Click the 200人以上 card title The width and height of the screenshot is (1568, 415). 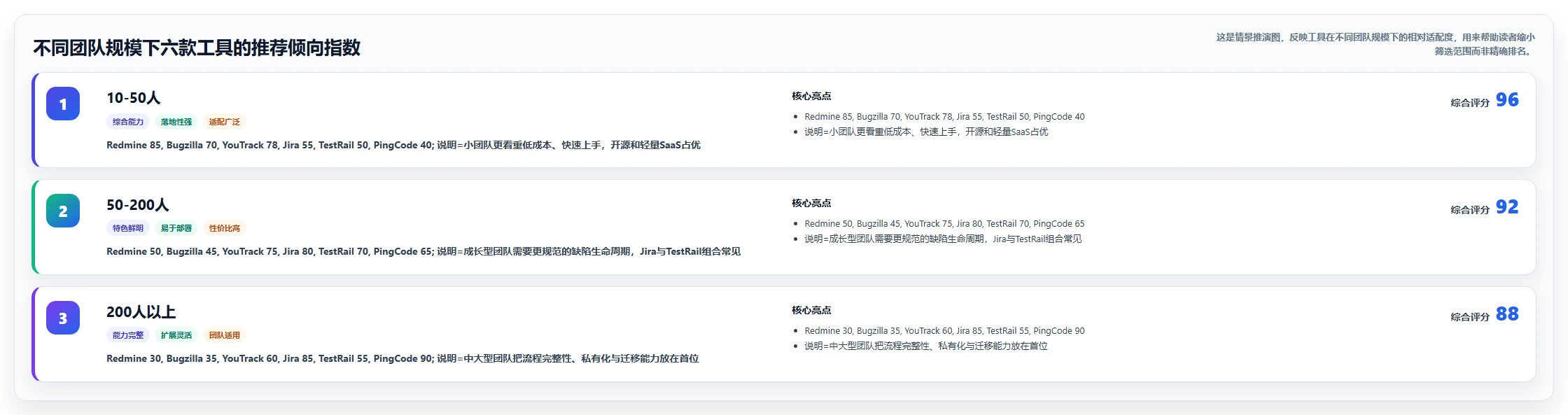pyautogui.click(x=141, y=312)
